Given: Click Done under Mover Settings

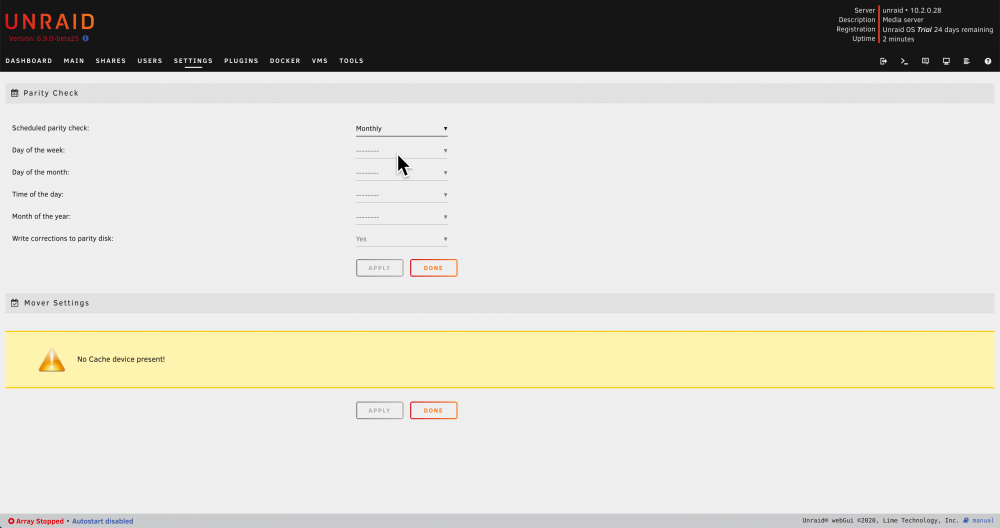Looking at the screenshot, I should 434,410.
